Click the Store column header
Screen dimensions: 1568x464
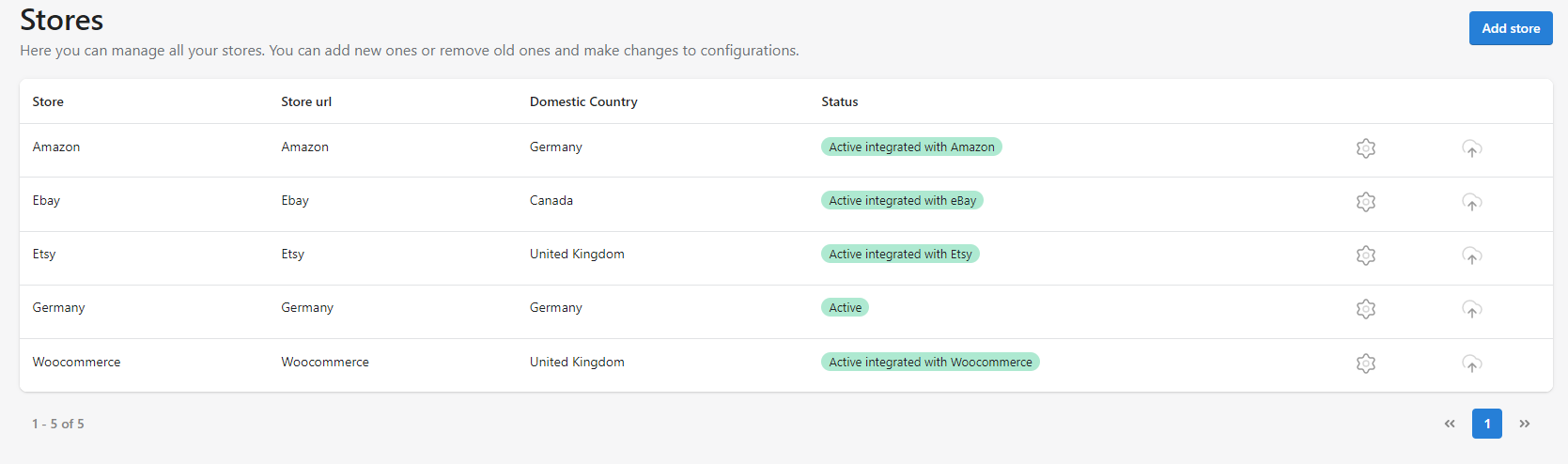(x=48, y=101)
